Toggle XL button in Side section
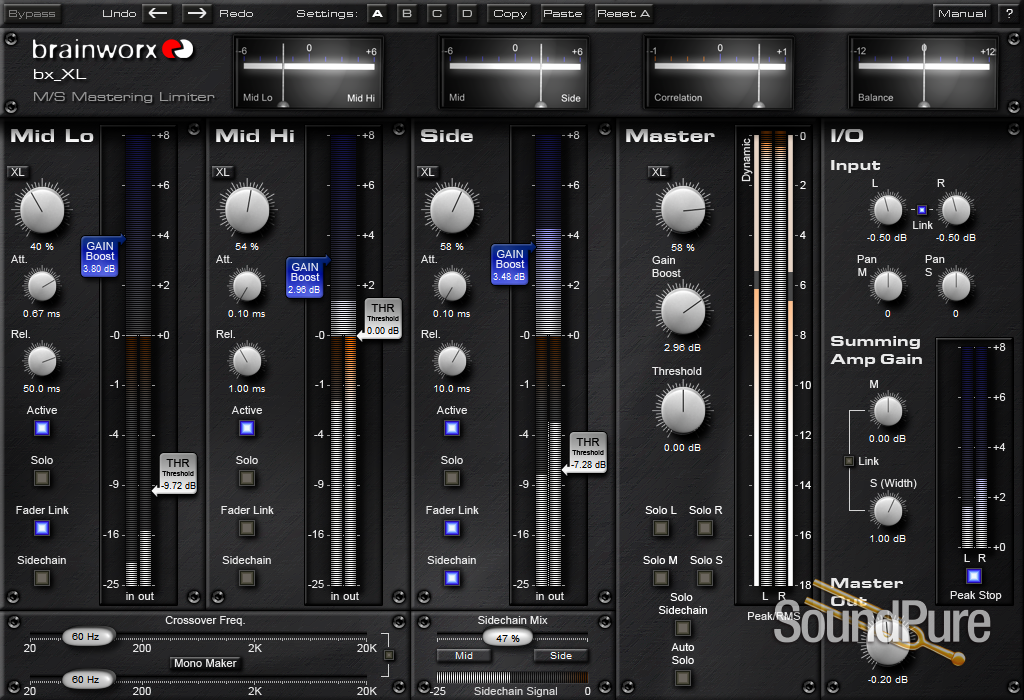The width and height of the screenshot is (1024, 700). [x=428, y=172]
